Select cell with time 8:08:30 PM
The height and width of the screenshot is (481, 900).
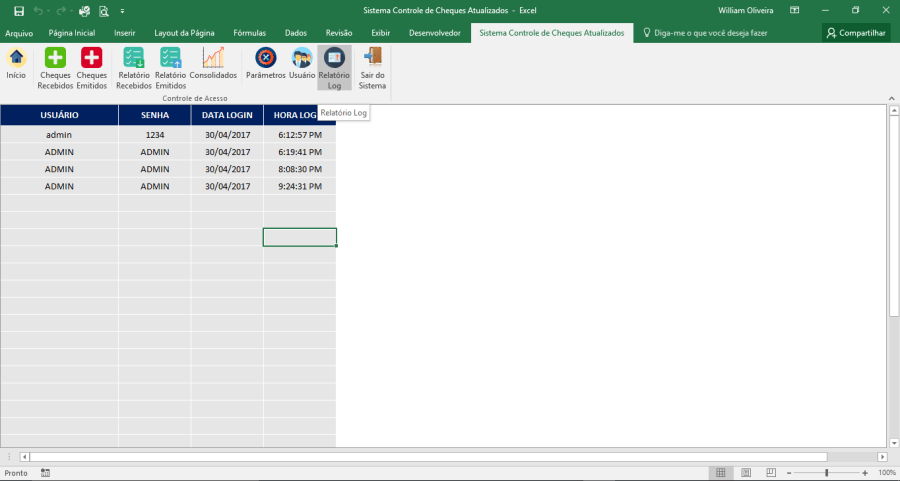[300, 169]
